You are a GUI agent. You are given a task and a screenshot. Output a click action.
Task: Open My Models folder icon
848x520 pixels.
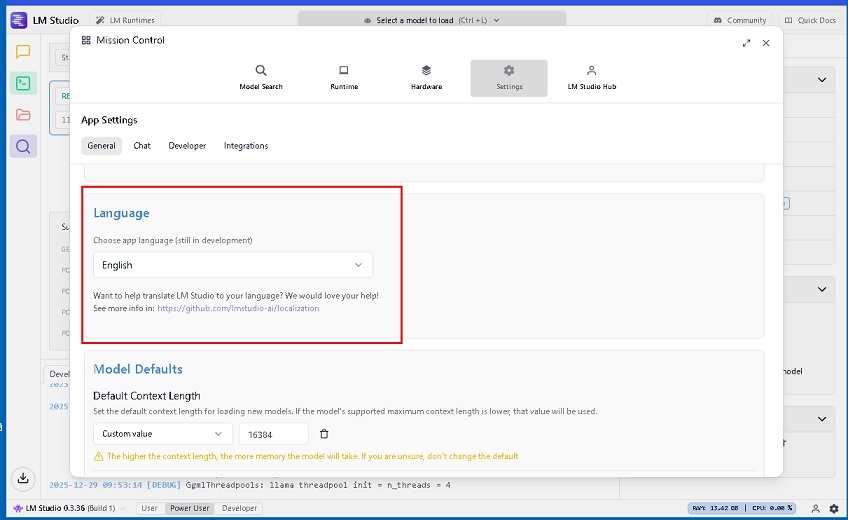[23, 115]
